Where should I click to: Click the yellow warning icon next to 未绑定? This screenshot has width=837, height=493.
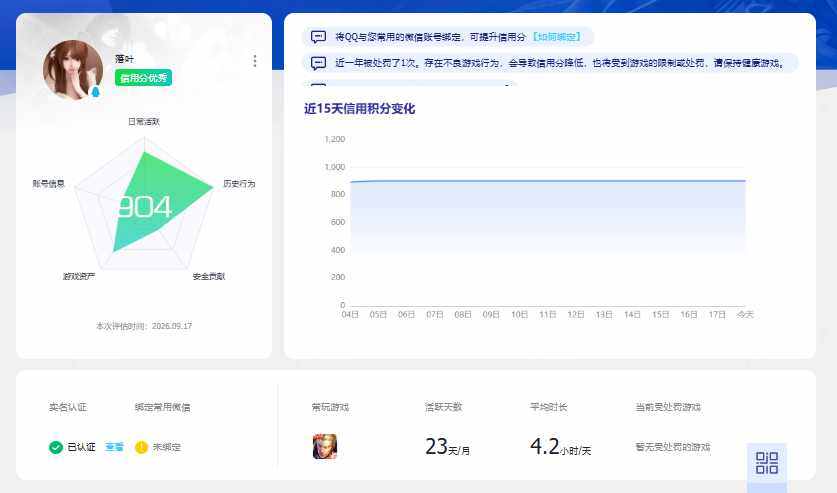(x=141, y=447)
